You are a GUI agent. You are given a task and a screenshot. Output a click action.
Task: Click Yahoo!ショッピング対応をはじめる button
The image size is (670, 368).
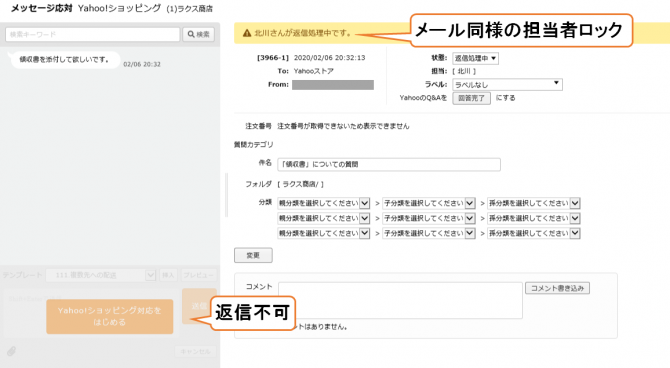point(110,316)
